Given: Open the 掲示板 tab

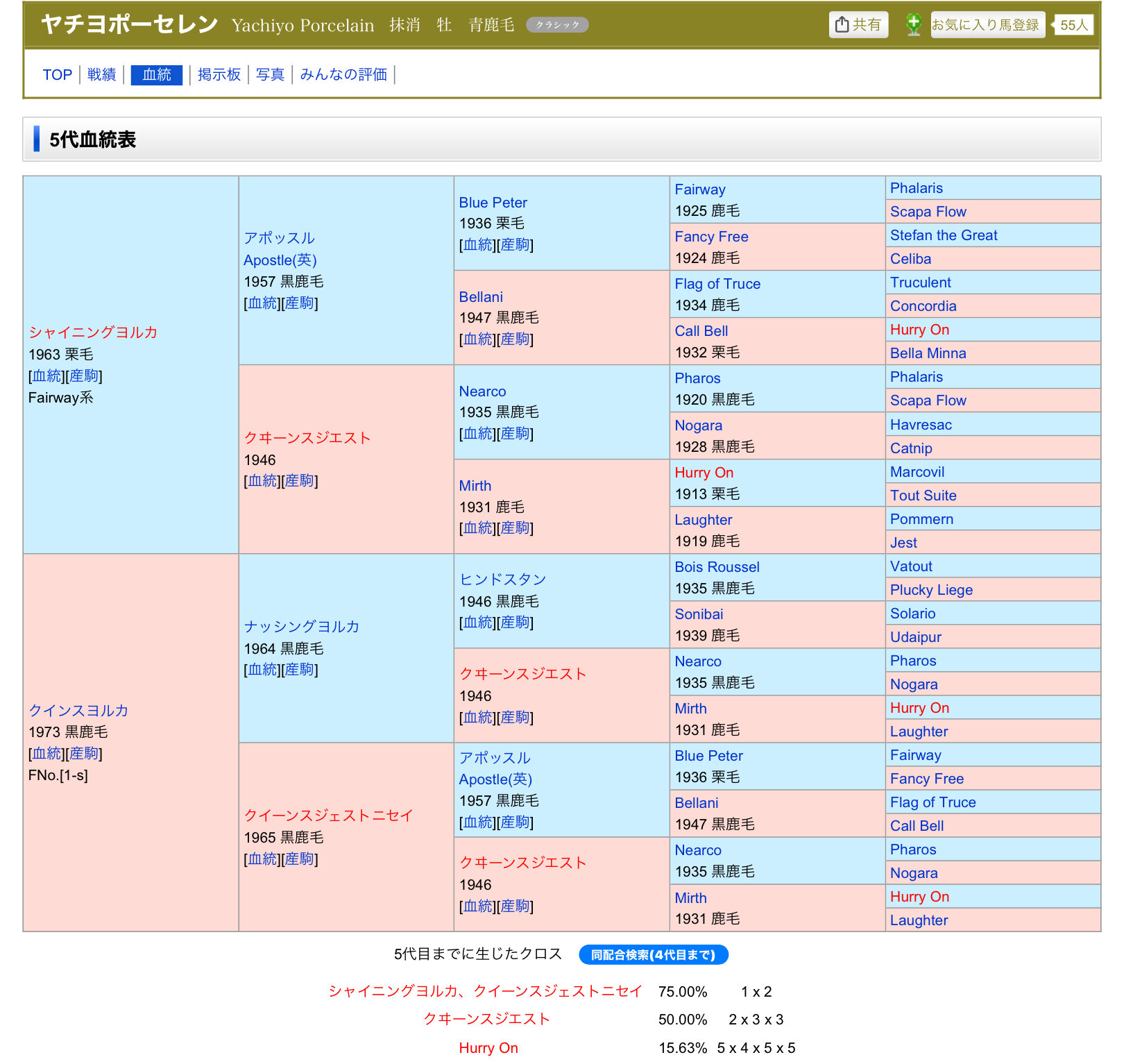Looking at the screenshot, I should (x=219, y=74).
